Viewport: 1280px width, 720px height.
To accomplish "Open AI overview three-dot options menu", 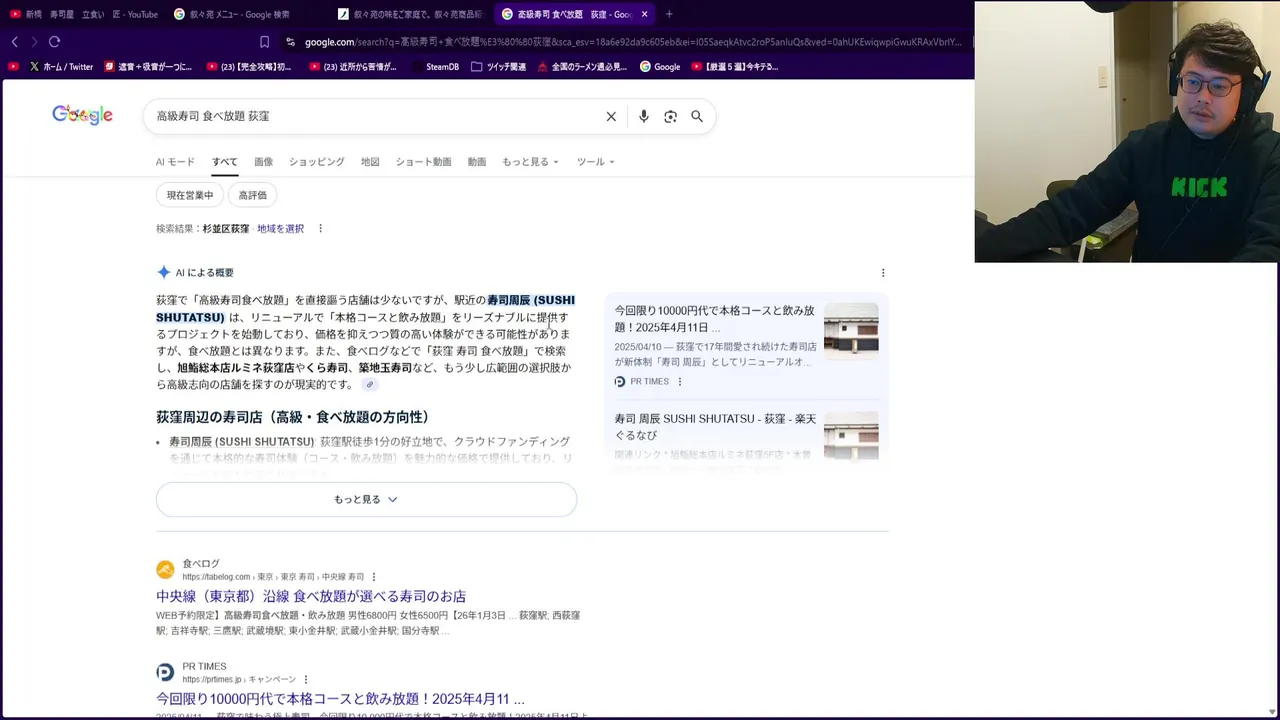I will (882, 273).
